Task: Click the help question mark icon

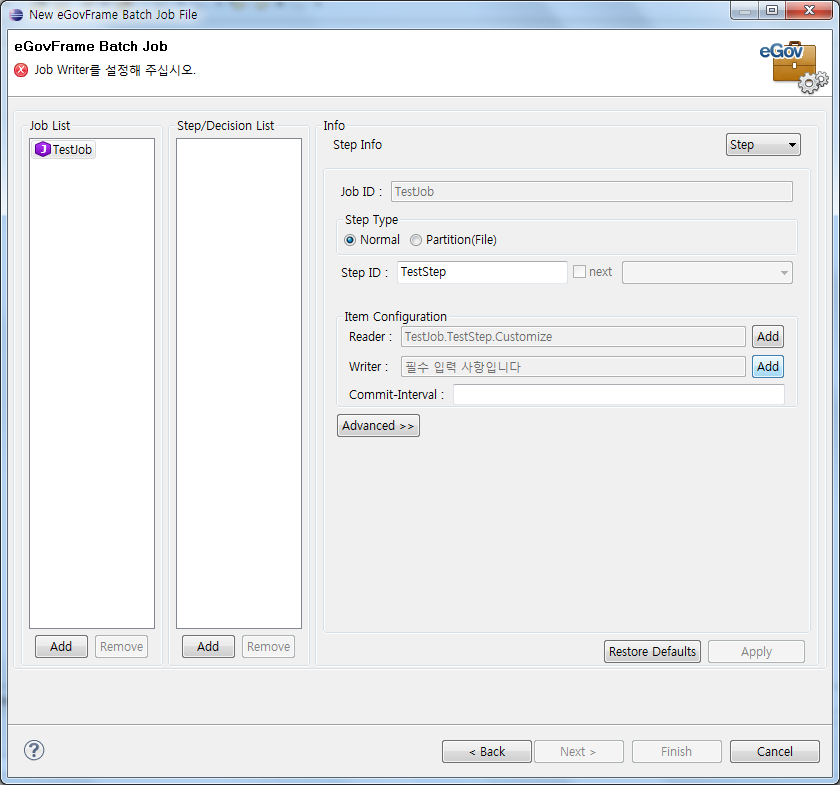Action: tap(34, 750)
